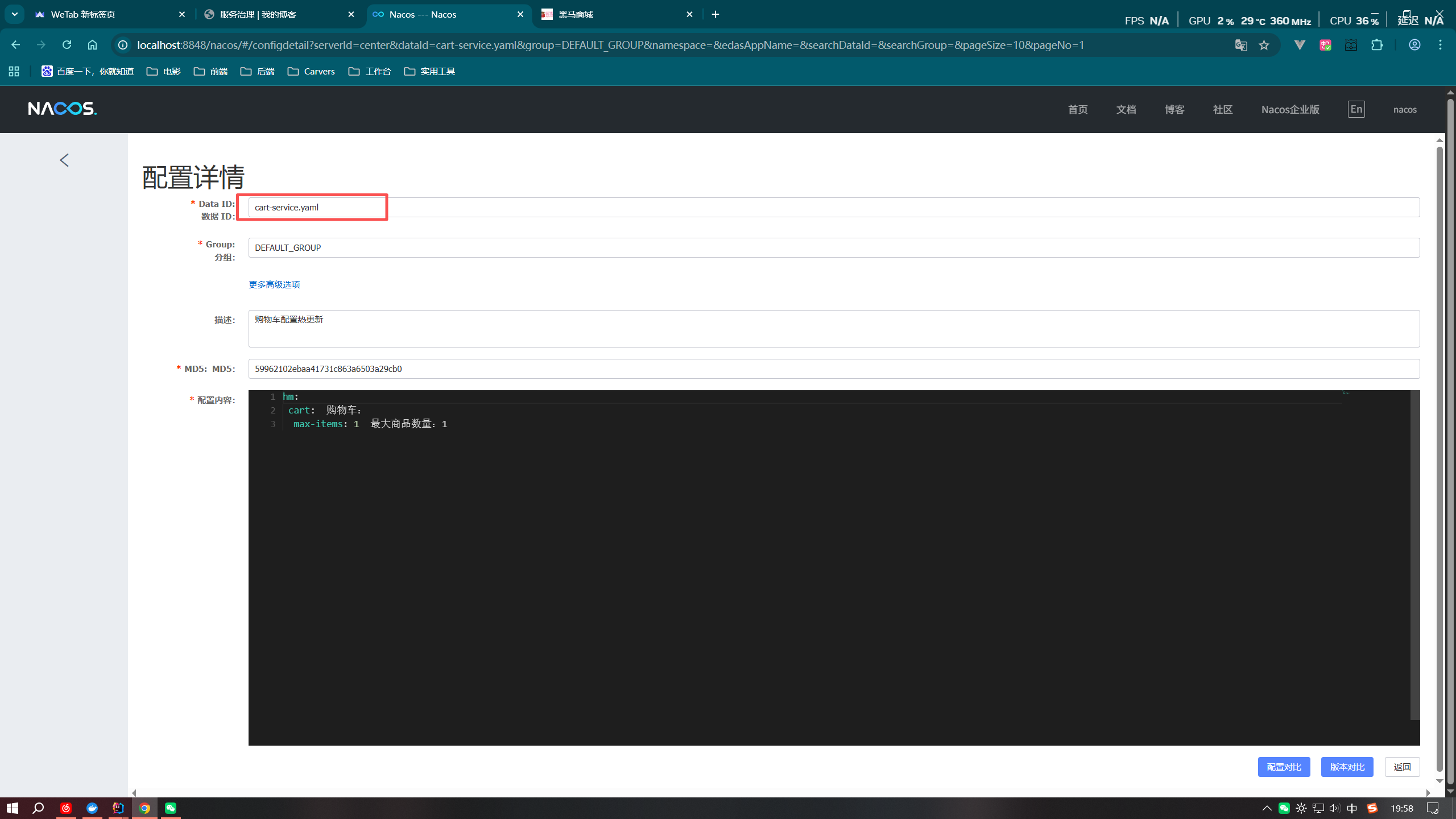Open the Chrome profile avatar icon
The width and height of the screenshot is (1456, 819).
click(x=1414, y=45)
